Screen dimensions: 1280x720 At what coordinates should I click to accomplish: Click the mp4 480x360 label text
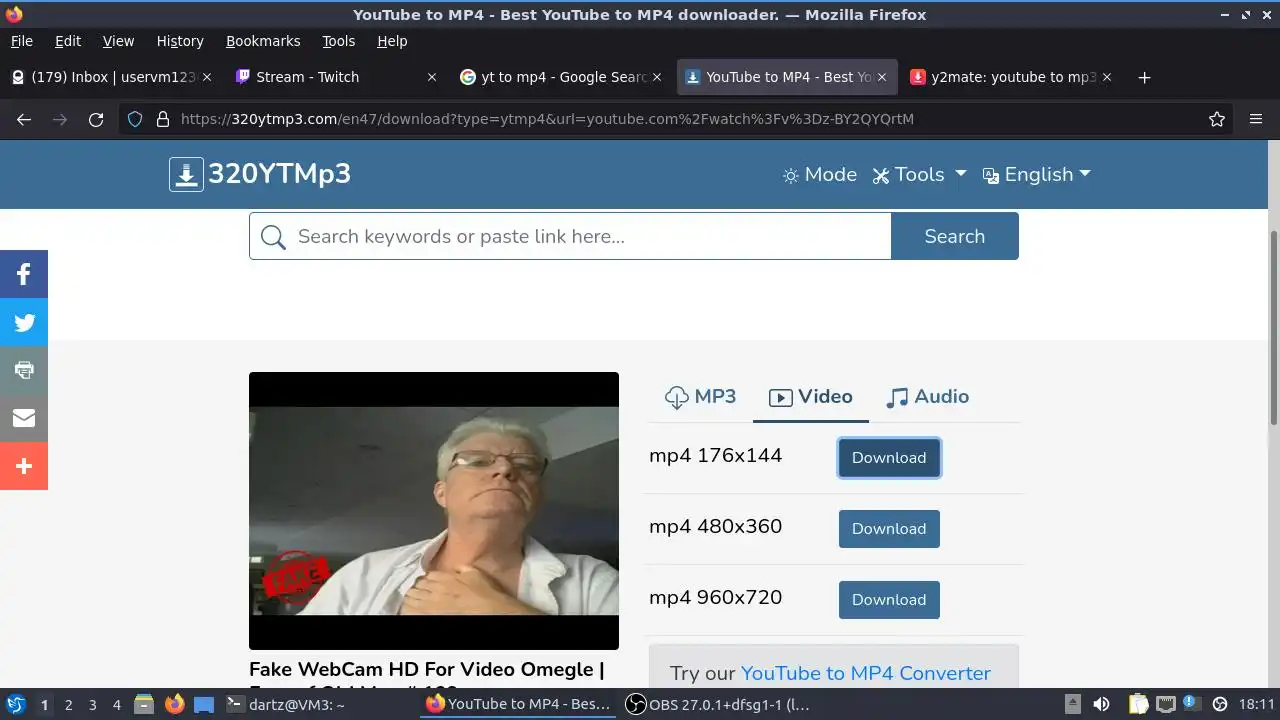pos(715,526)
